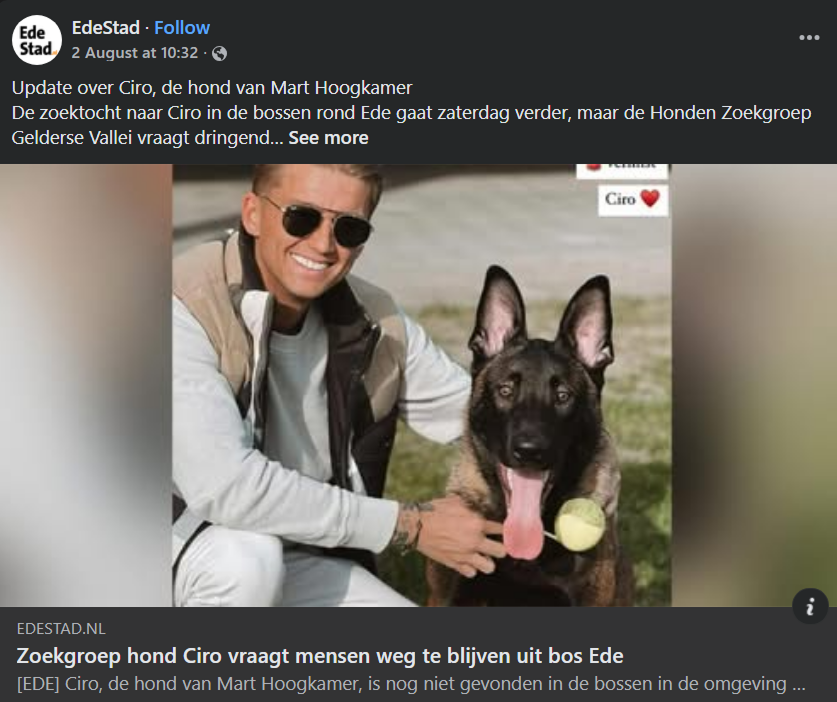Open headline Zoekgroep hond Ciro vraagt mensen
This screenshot has height=702, width=837.
320,656
